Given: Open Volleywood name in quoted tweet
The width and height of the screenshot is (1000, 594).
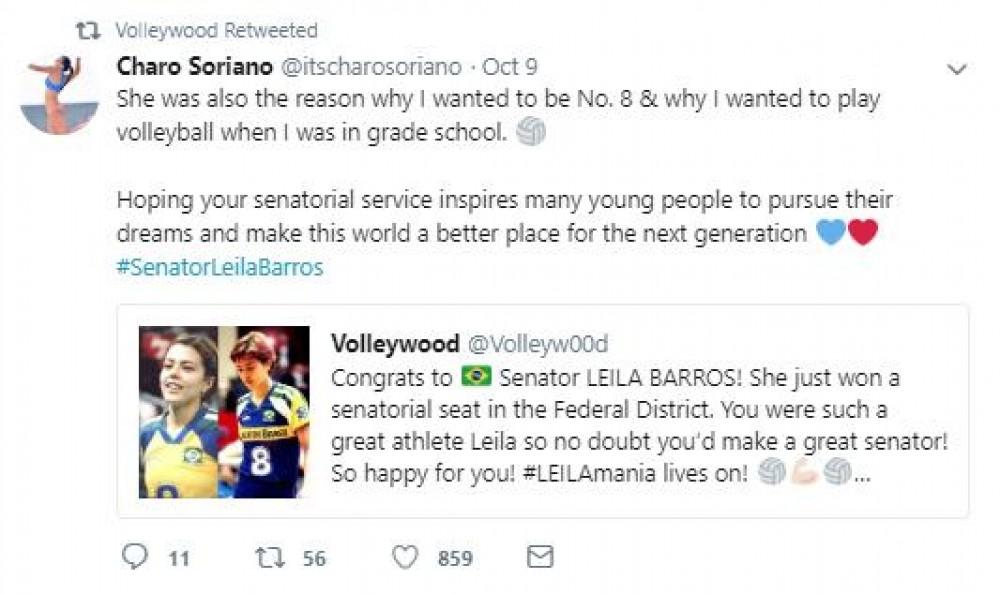Looking at the screenshot, I should (395, 343).
